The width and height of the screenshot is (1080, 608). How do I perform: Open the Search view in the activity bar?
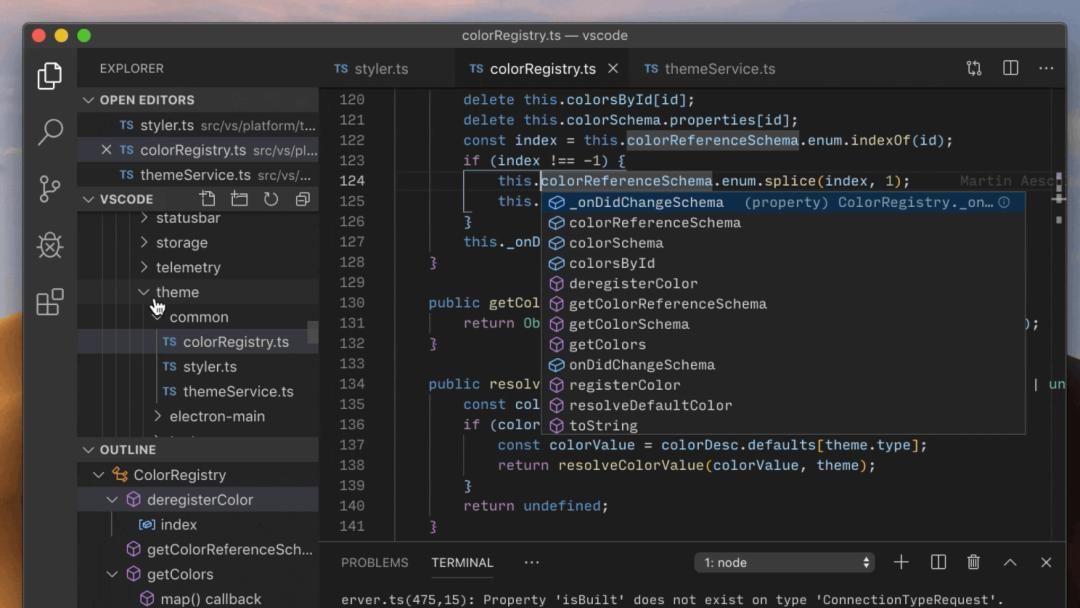click(49, 131)
